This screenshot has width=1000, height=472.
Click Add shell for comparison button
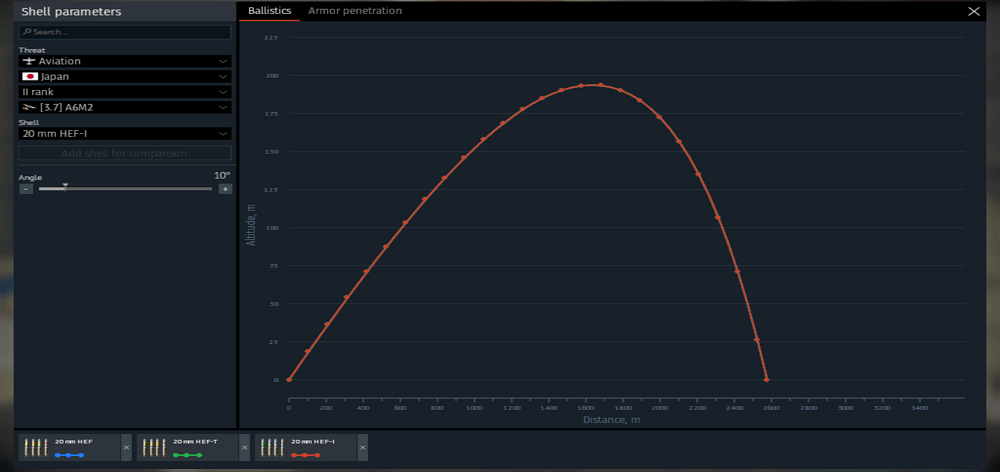tap(125, 153)
